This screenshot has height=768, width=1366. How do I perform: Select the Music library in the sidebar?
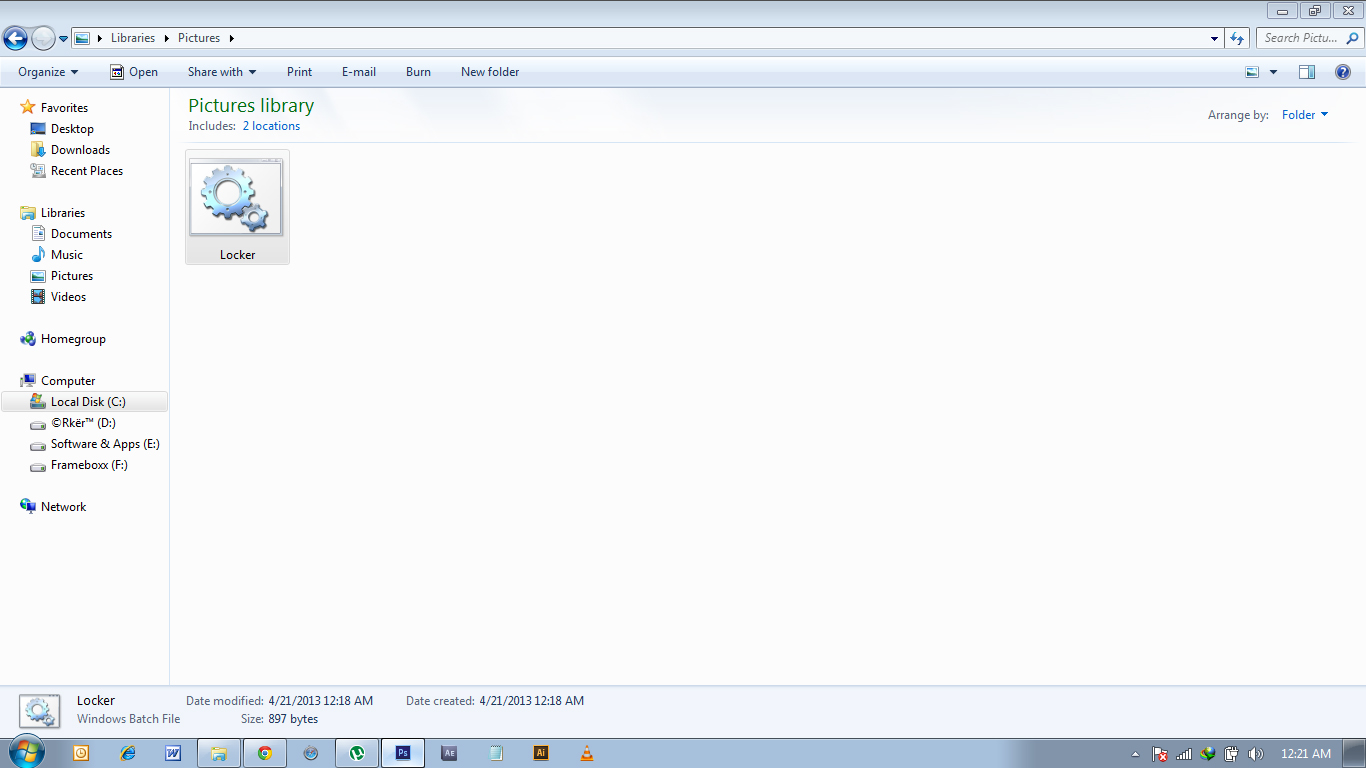coord(68,254)
